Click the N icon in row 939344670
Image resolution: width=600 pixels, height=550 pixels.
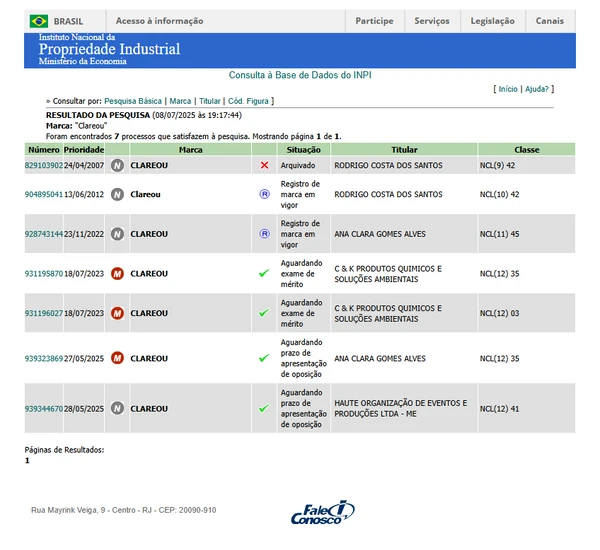(x=117, y=408)
